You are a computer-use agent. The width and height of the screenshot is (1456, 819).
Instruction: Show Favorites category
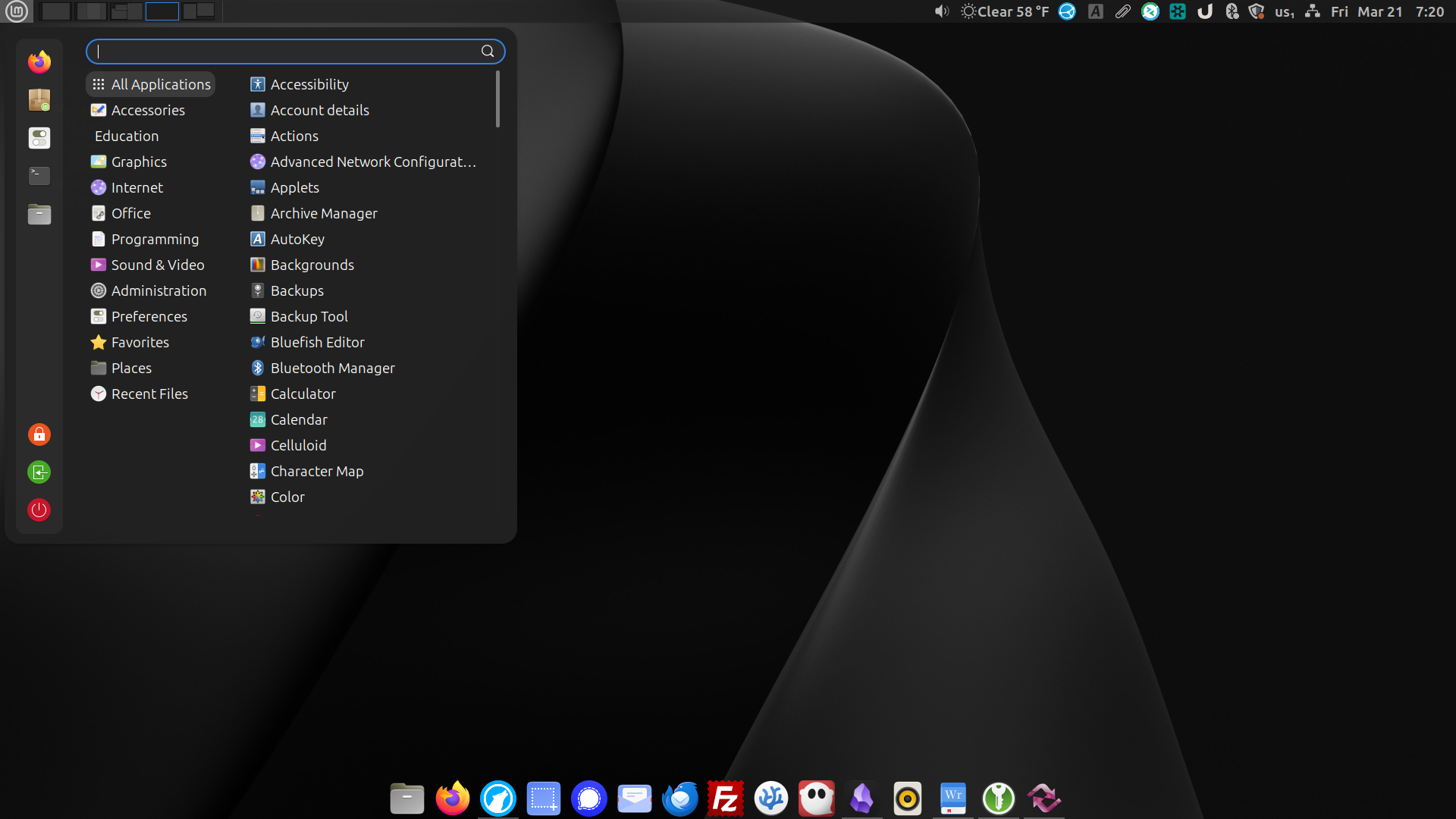pos(151,342)
